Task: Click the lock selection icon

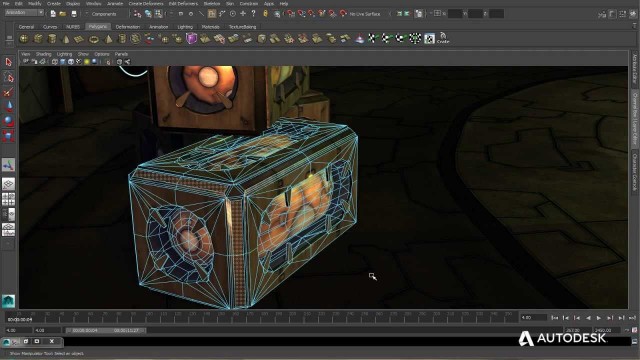Action: (x=265, y=14)
